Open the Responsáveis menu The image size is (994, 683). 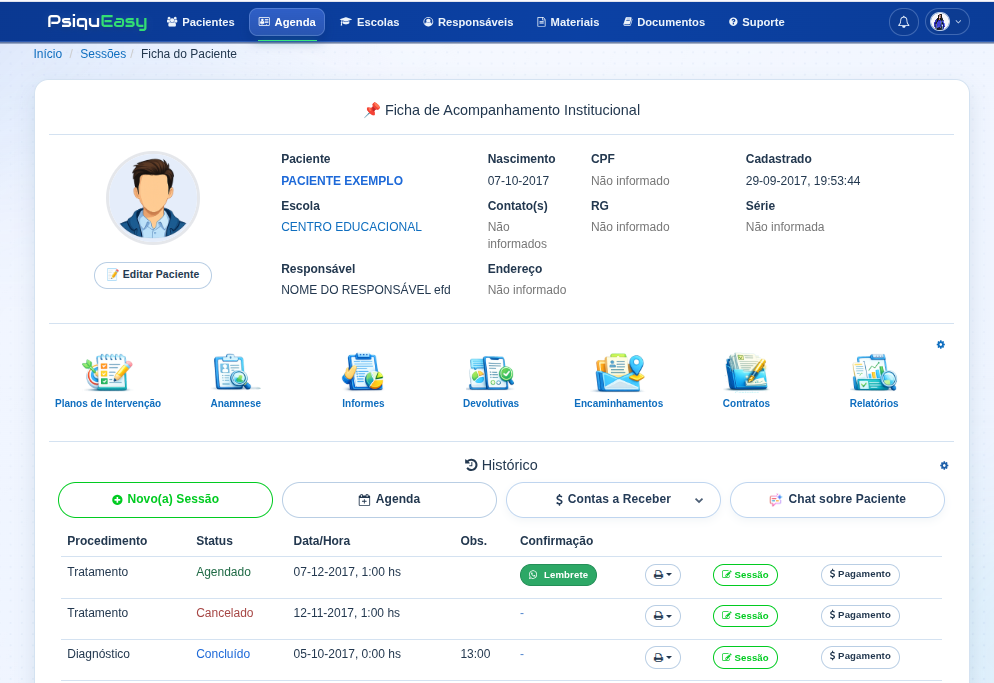pos(468,22)
